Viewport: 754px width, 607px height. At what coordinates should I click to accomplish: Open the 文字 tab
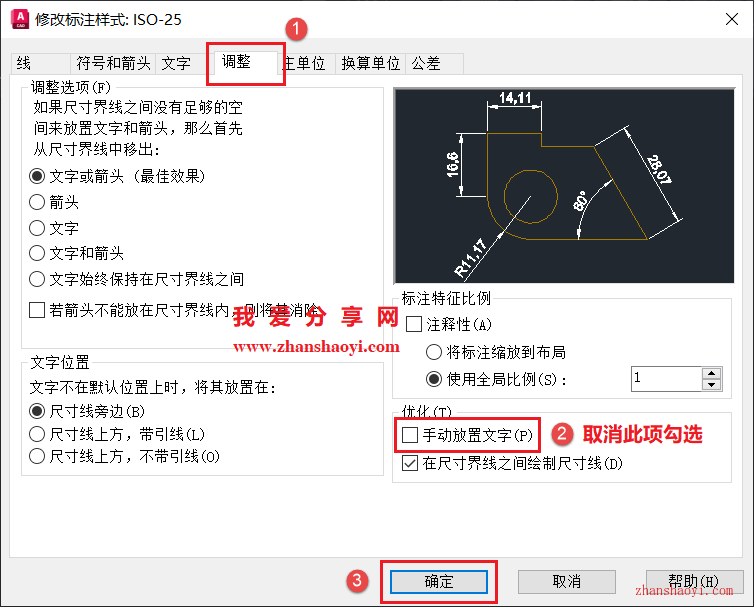click(x=176, y=63)
